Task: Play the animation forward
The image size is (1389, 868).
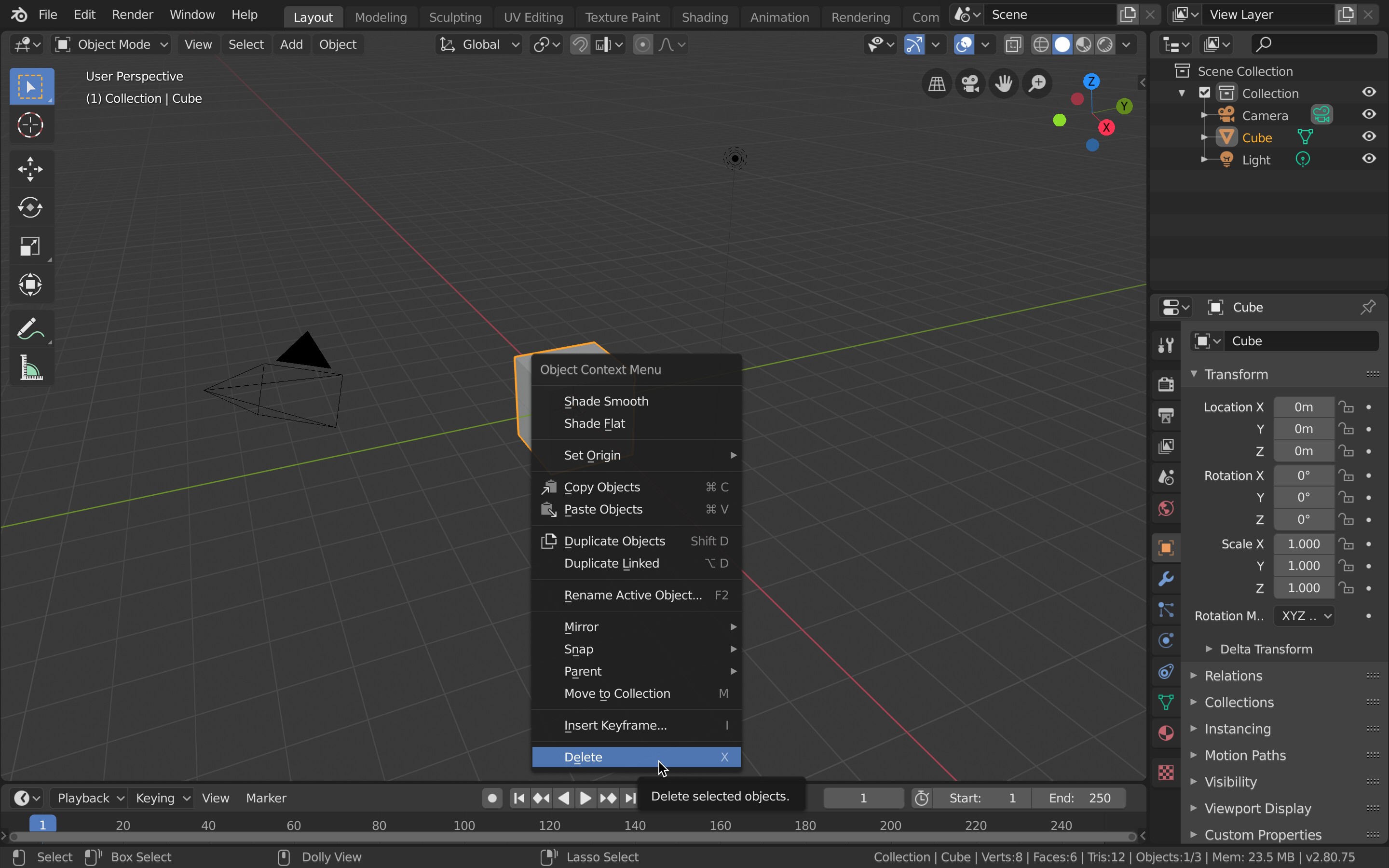Action: [x=586, y=798]
